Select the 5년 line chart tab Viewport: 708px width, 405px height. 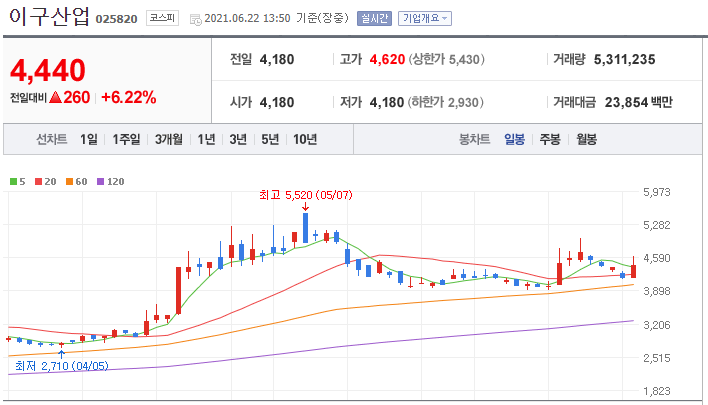(270, 139)
